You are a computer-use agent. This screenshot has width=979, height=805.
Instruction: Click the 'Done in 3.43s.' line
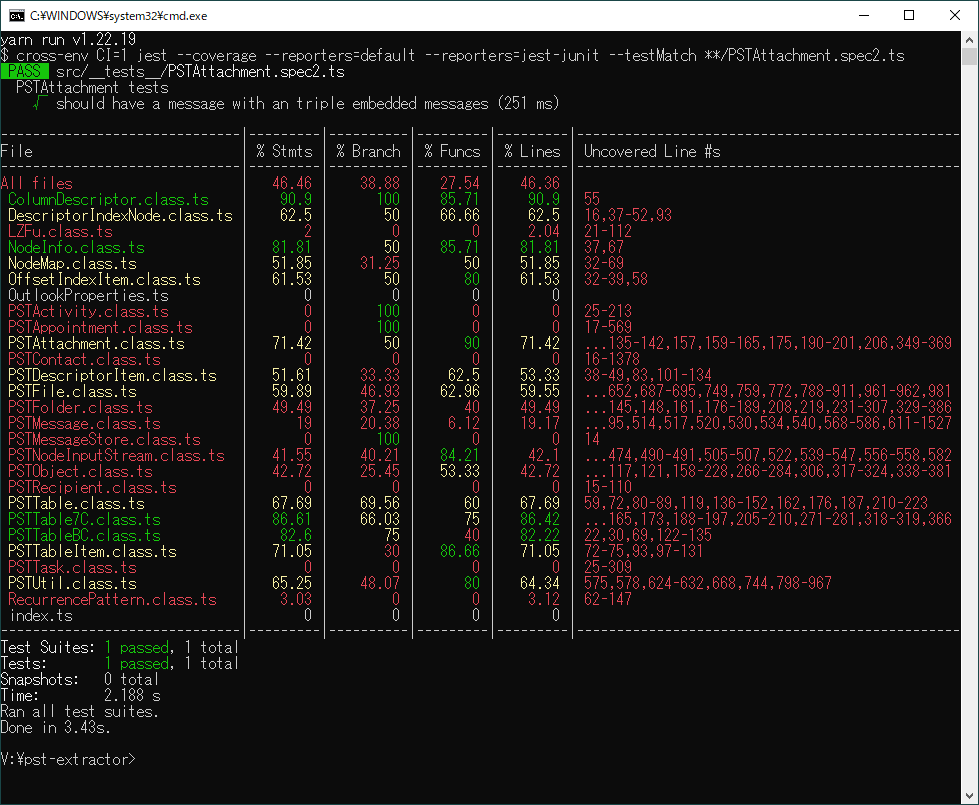pos(56,728)
